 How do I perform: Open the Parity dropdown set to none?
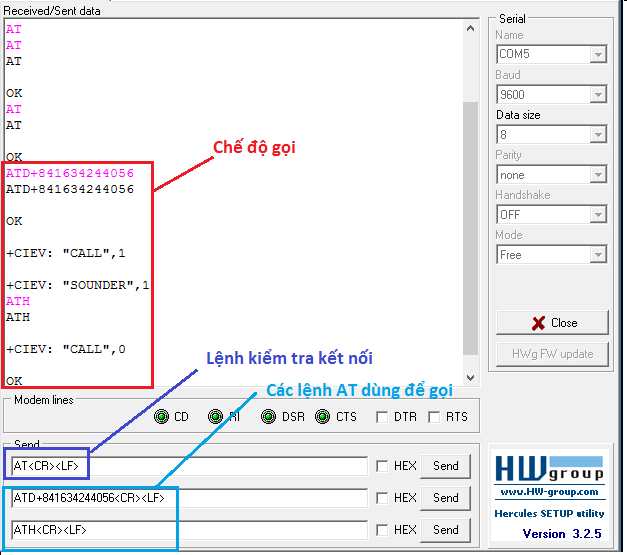598,175
